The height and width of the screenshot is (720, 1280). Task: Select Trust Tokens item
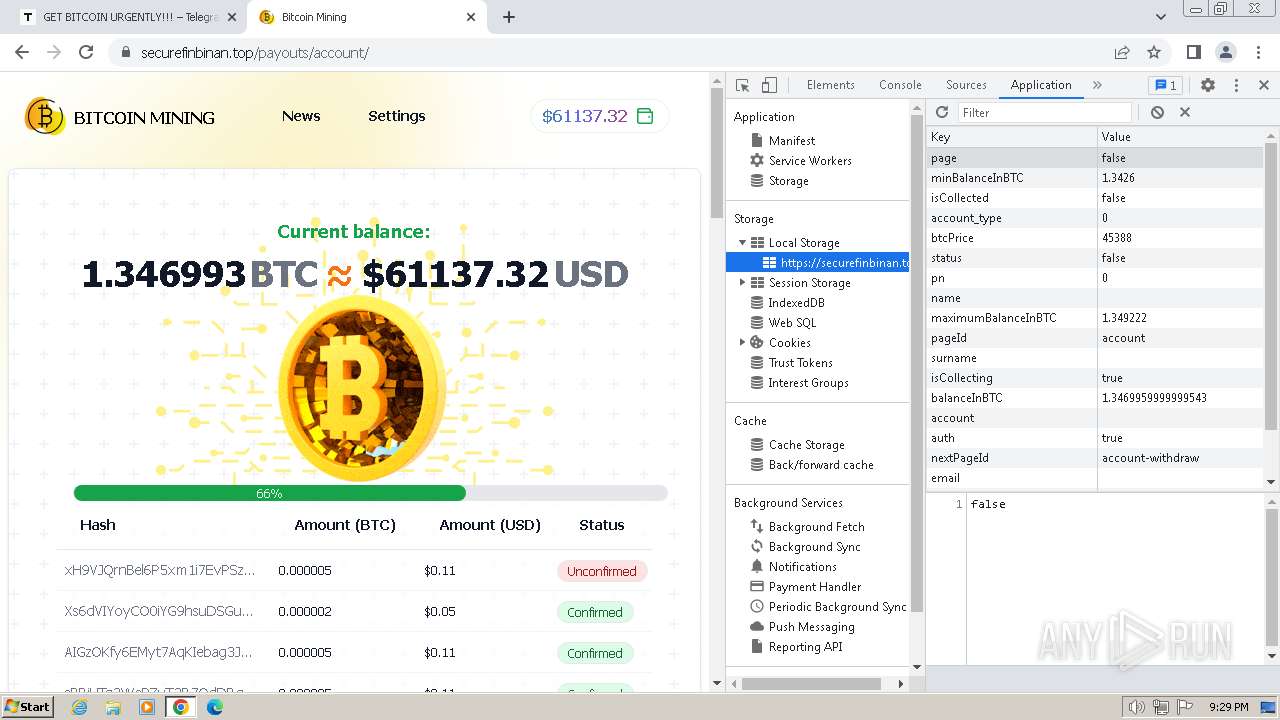coord(800,363)
